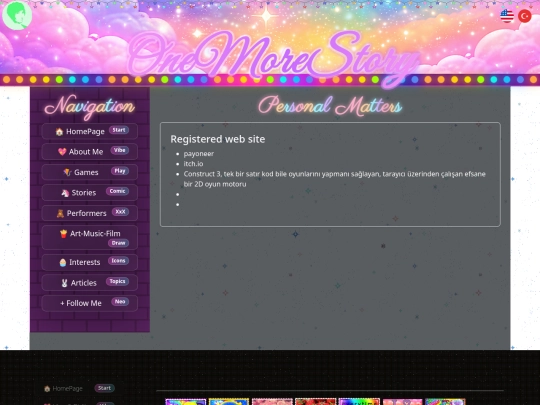The height and width of the screenshot is (405, 540).
Task: Open the Performers navigation item
Action: (90, 213)
